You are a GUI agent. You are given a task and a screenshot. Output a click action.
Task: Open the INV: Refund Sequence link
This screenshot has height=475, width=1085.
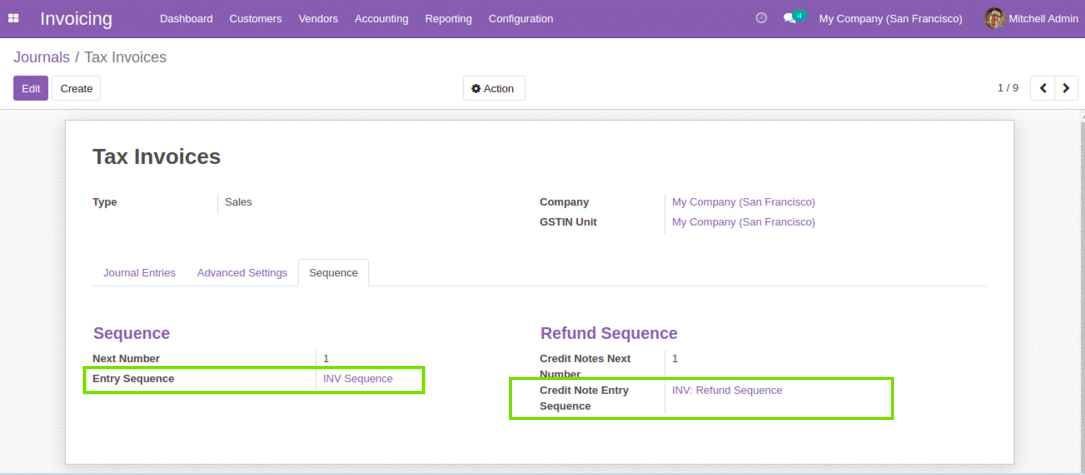pos(727,391)
